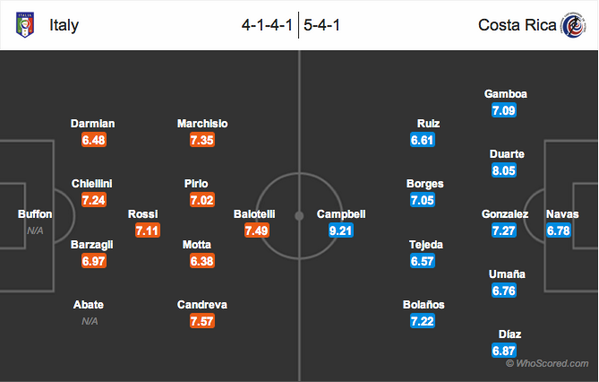The image size is (599, 382).
Task: Select Navas's 6.78 rating badge
Action: 558,230
